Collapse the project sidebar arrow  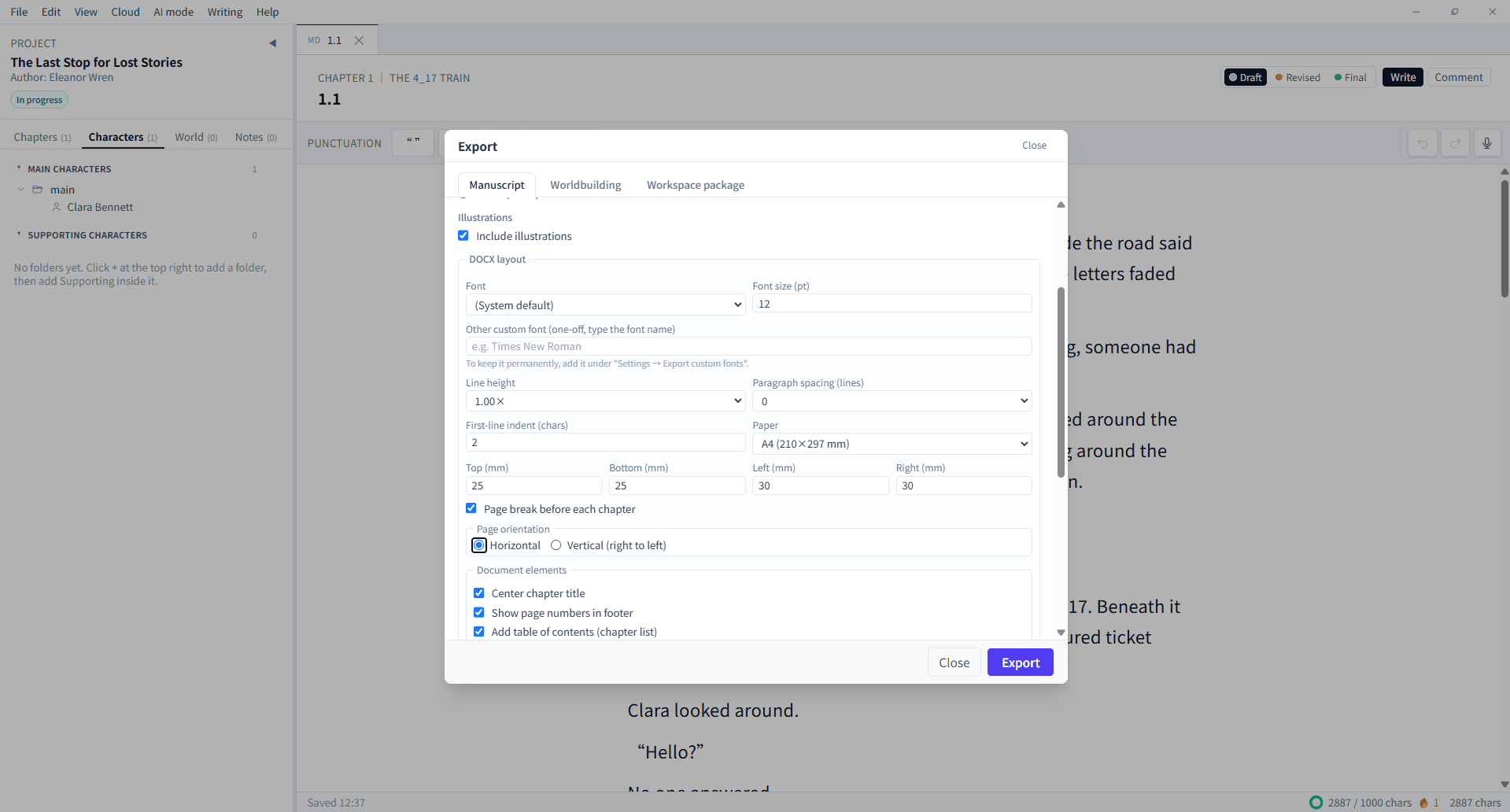click(x=272, y=43)
